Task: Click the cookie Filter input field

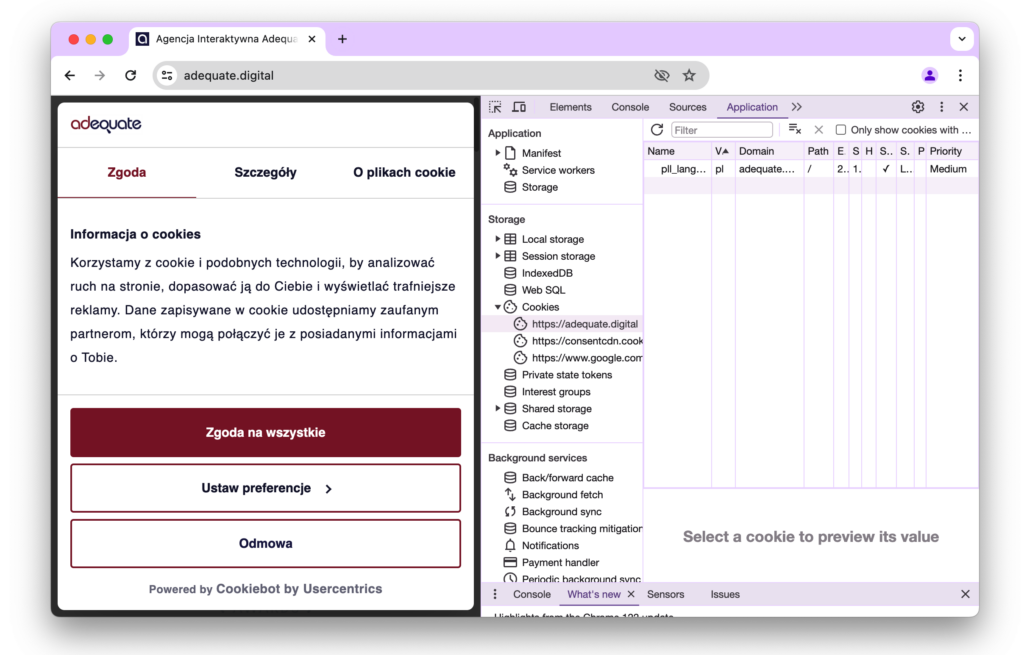Action: click(721, 130)
